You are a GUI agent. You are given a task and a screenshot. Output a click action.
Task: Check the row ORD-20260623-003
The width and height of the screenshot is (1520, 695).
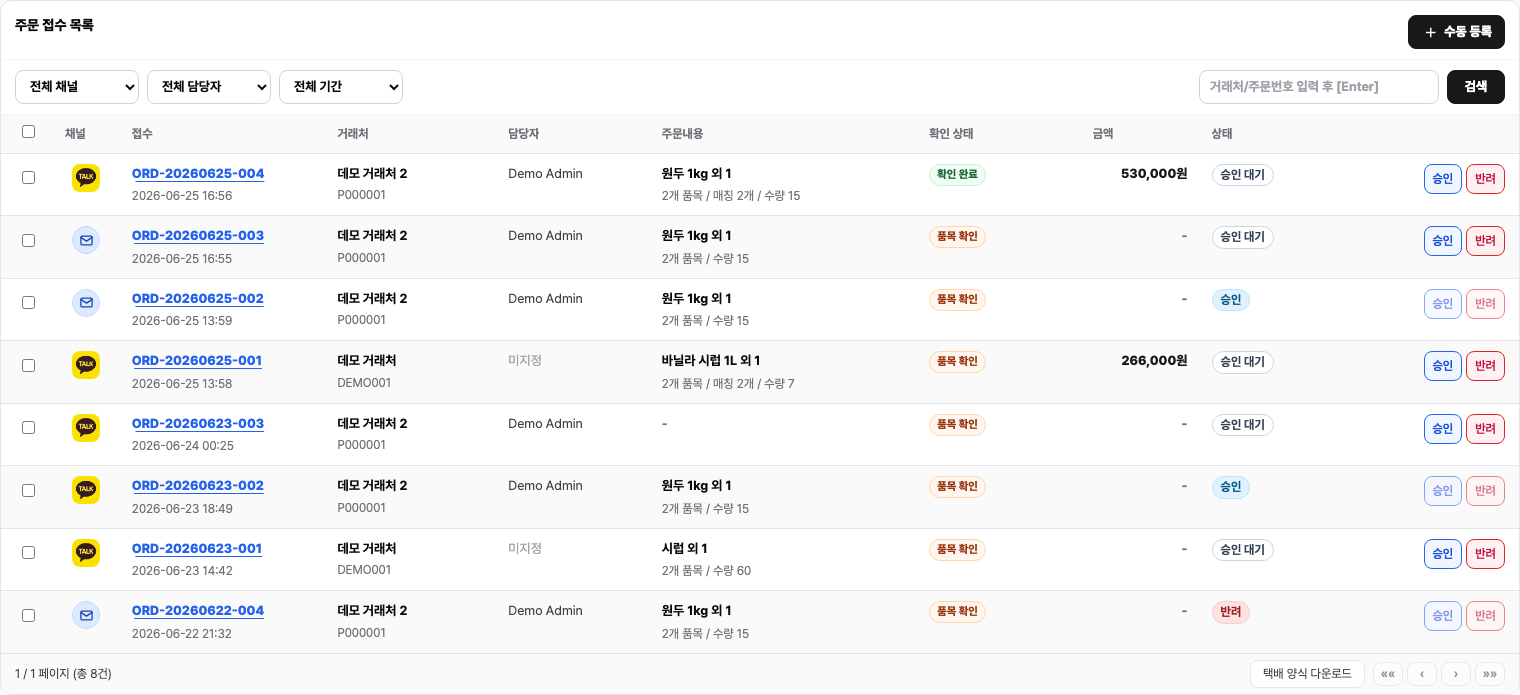[28, 427]
